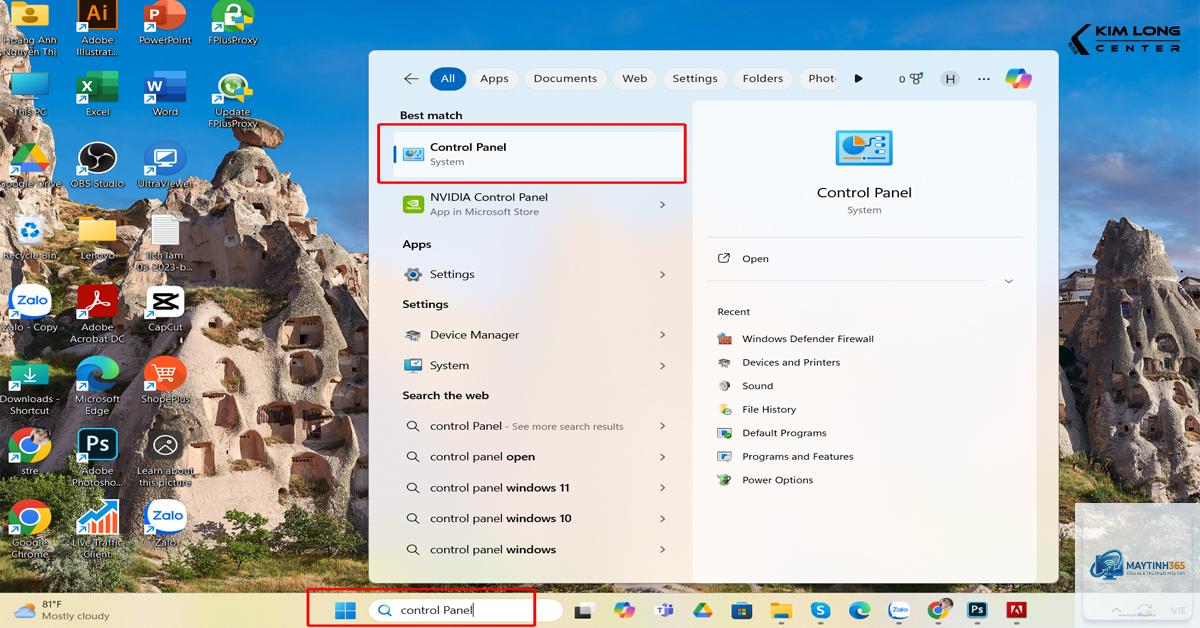Open the rewards points icon
Viewport: 1200px width, 628px height.
pos(910,79)
